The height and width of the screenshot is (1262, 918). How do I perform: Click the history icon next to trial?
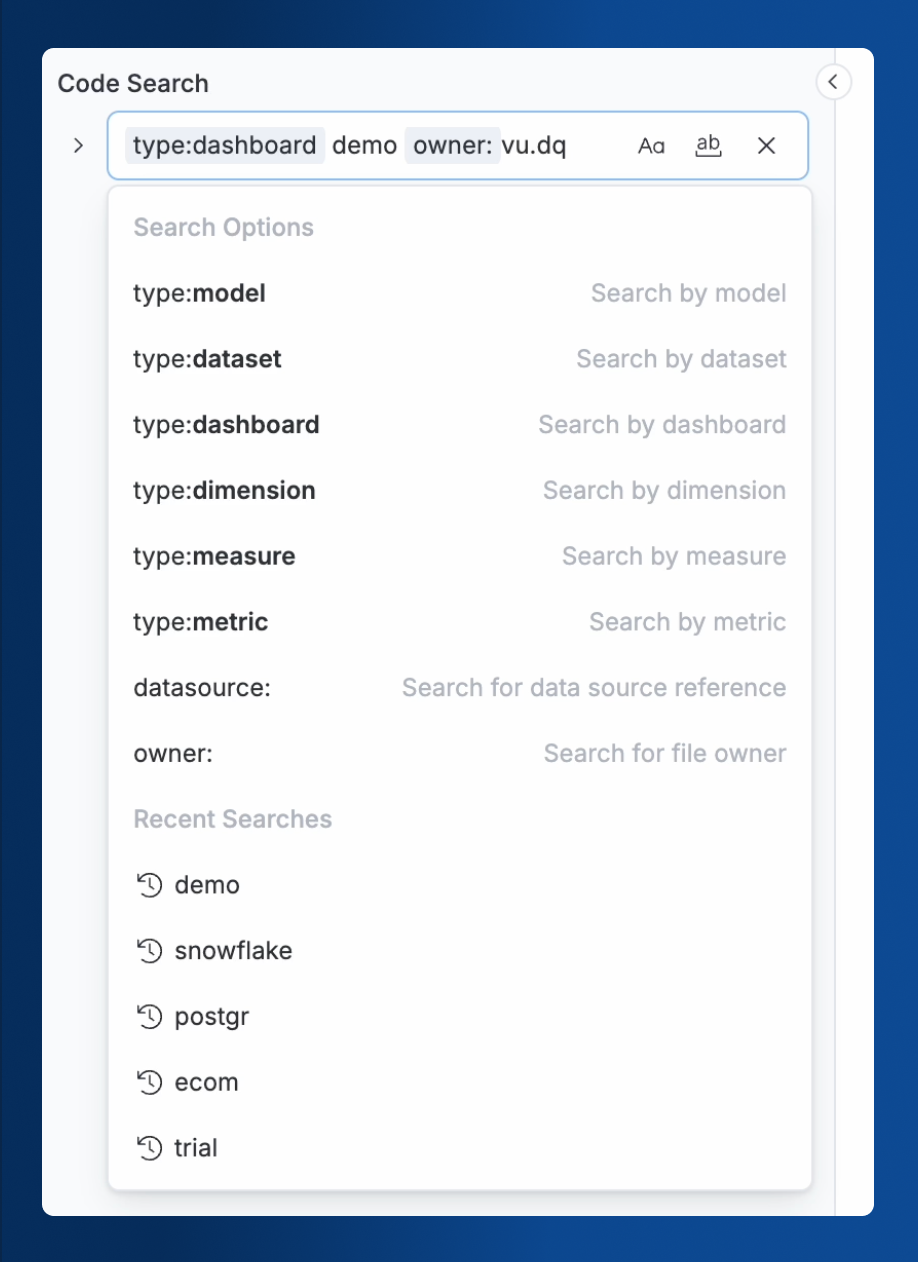tap(148, 1148)
